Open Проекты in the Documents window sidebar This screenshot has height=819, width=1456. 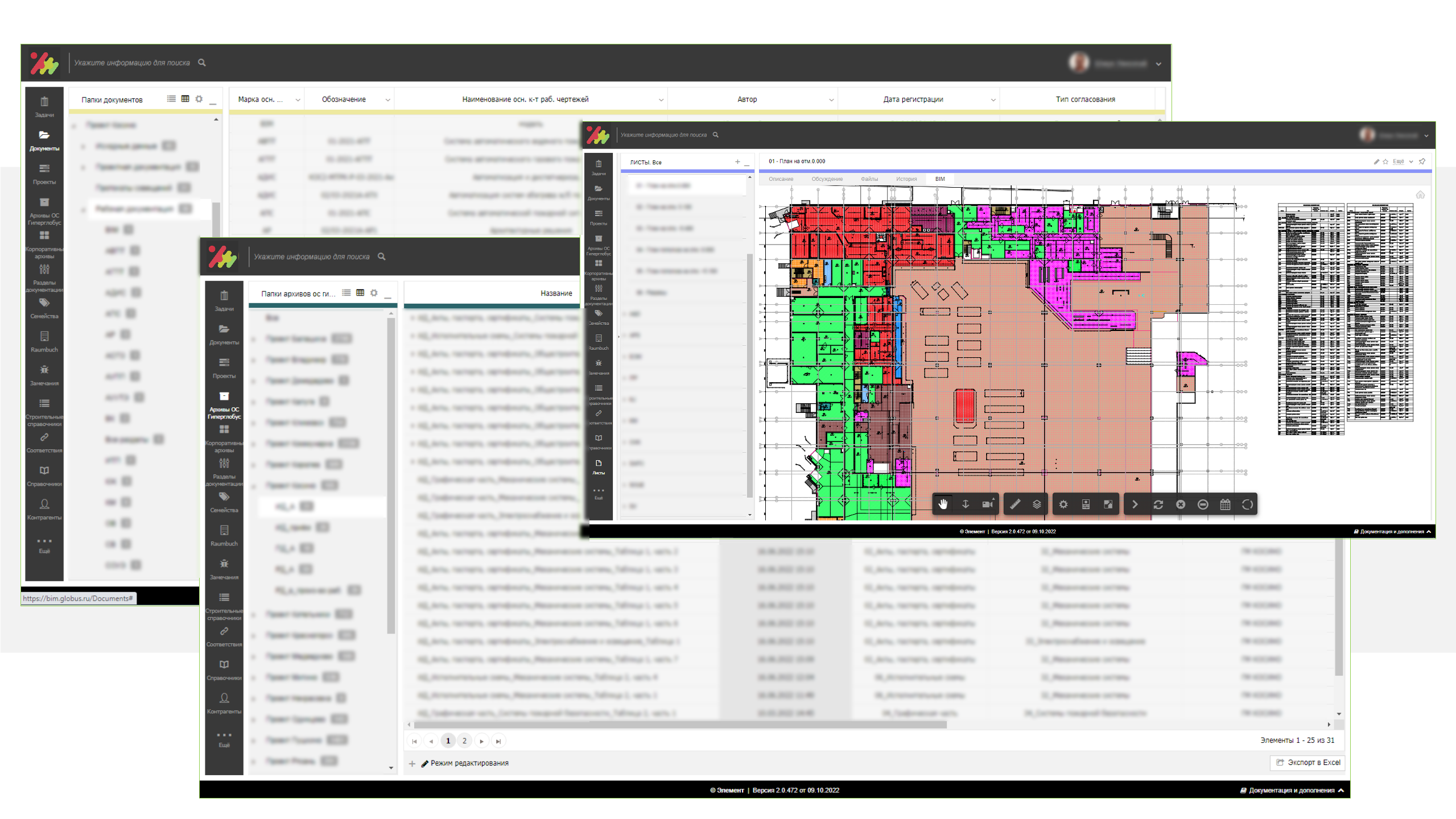pos(44,173)
